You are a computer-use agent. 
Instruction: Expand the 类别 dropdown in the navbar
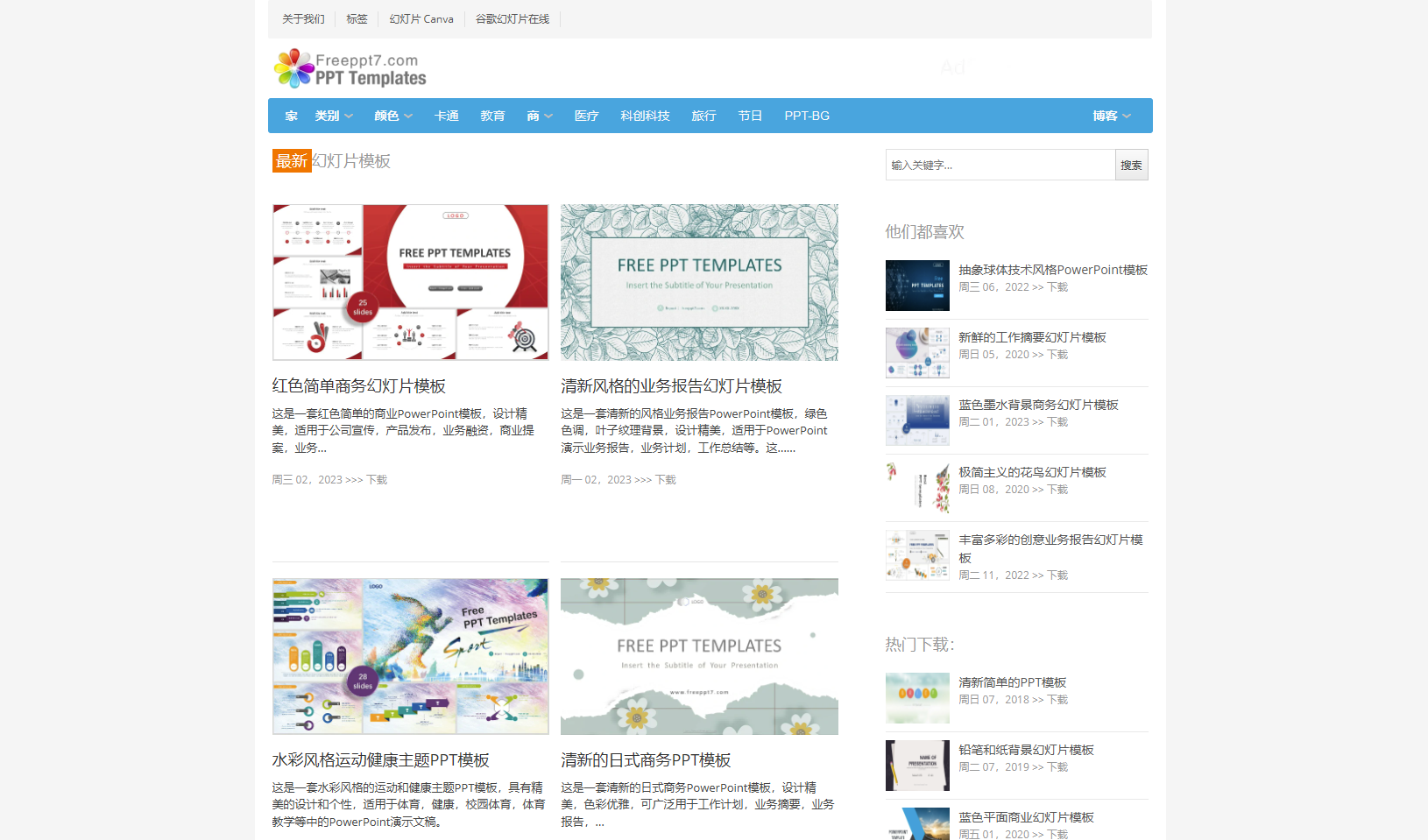click(333, 115)
